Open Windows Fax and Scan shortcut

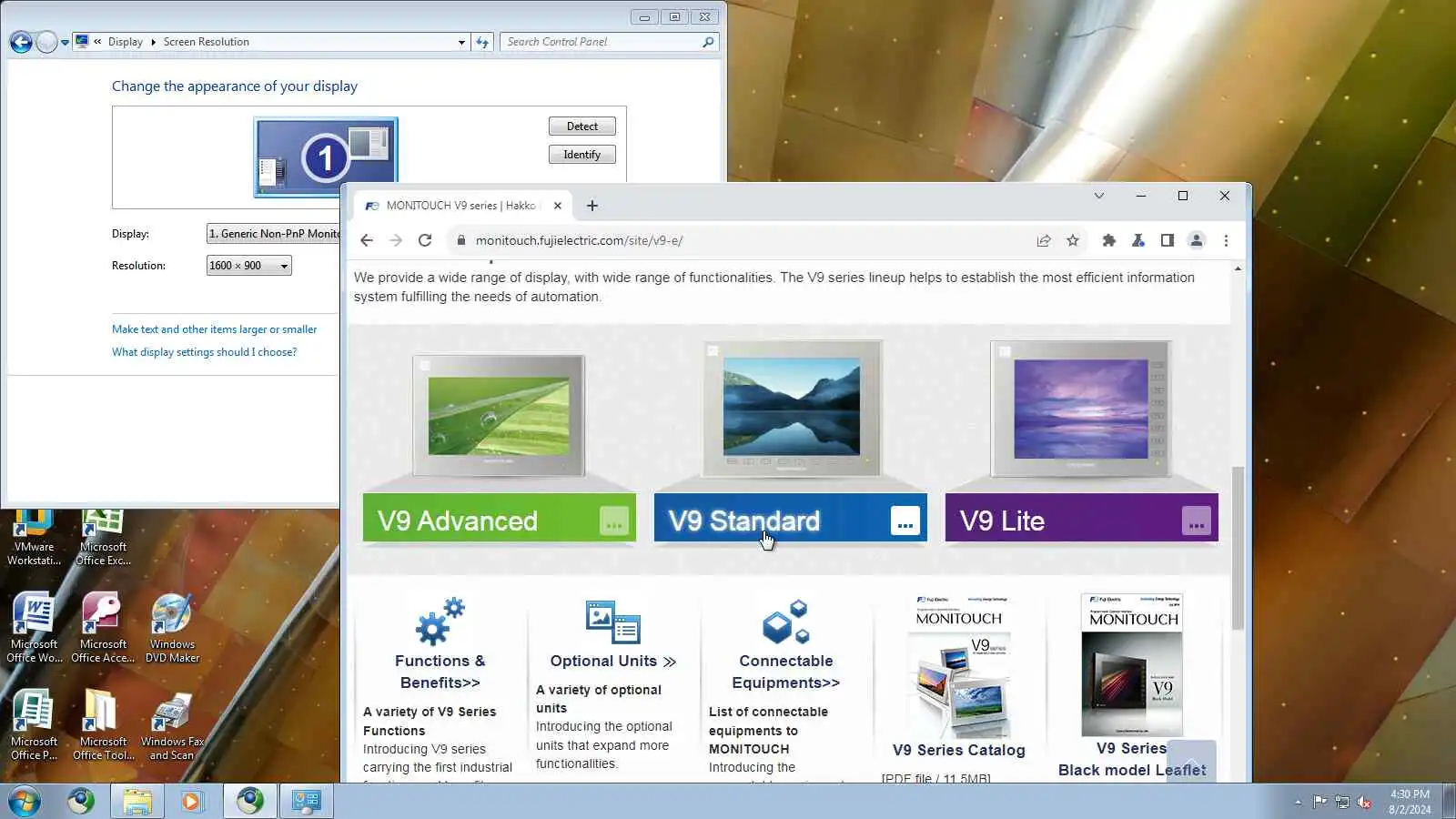172,725
